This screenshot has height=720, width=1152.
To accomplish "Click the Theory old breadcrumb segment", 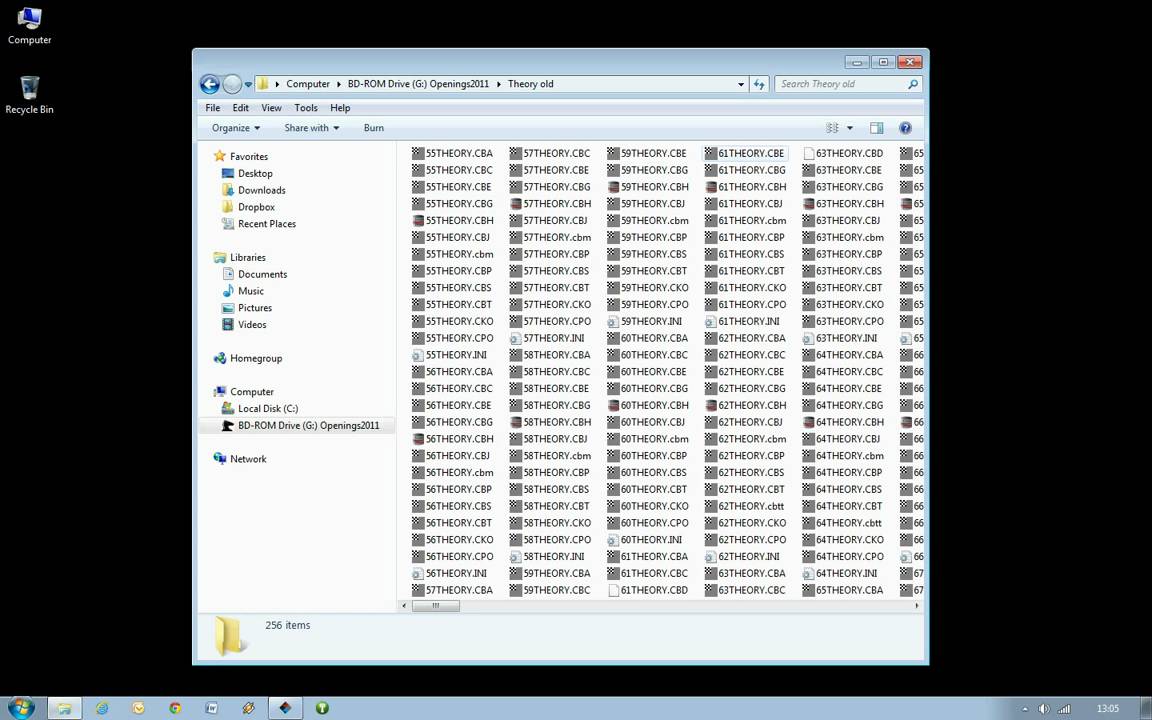I will [530, 84].
